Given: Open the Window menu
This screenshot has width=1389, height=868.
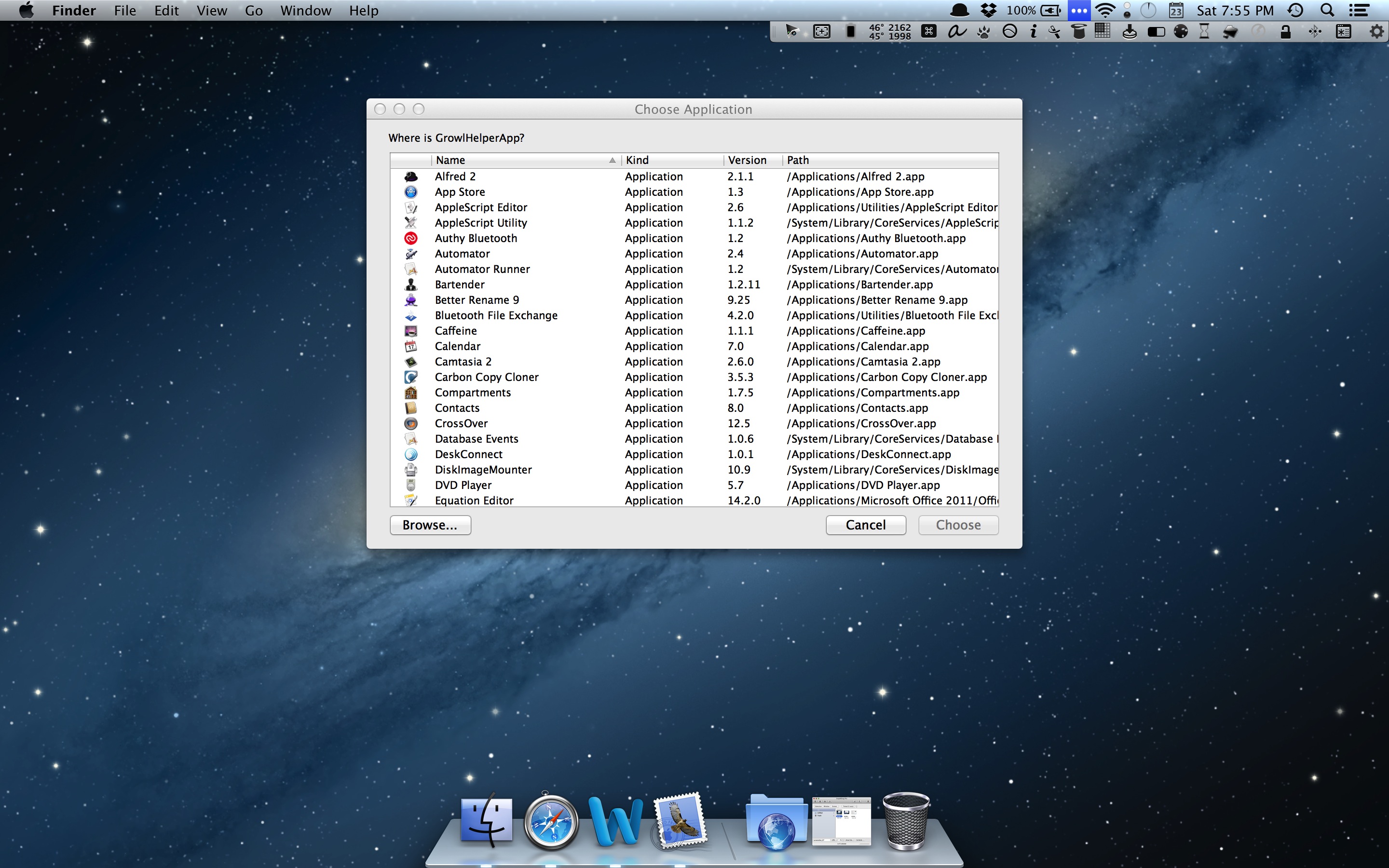Looking at the screenshot, I should (x=306, y=10).
